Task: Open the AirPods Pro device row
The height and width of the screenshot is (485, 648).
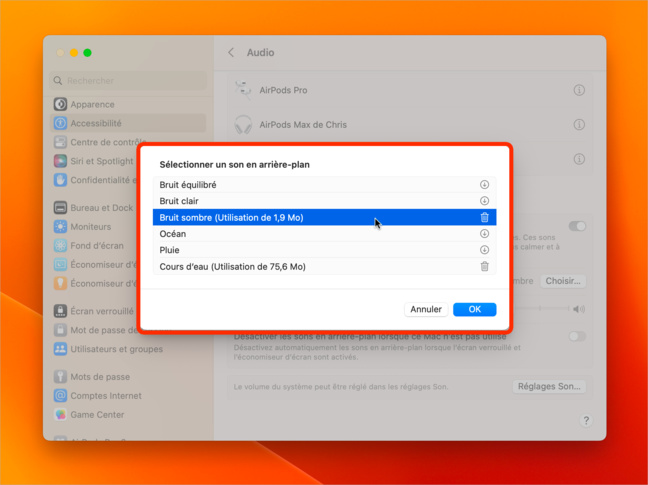Action: pos(409,90)
